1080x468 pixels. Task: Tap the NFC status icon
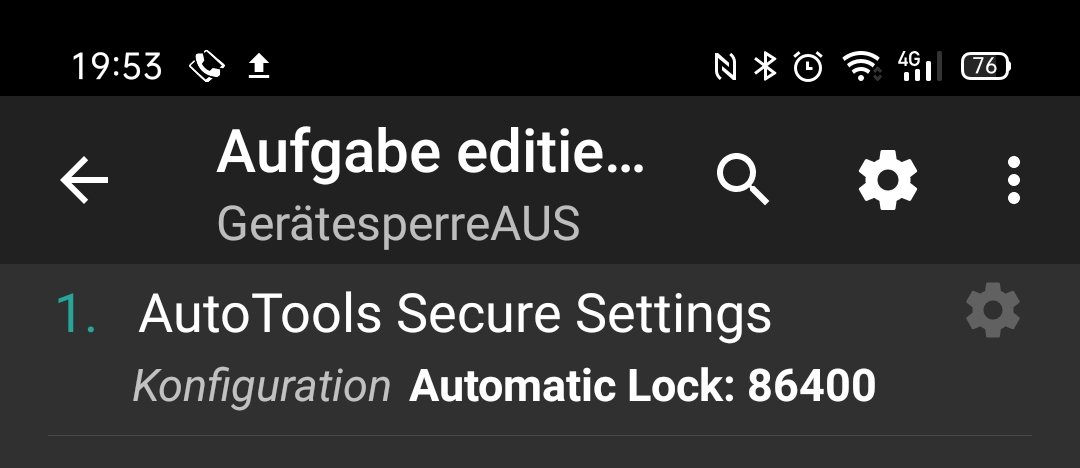(x=725, y=67)
